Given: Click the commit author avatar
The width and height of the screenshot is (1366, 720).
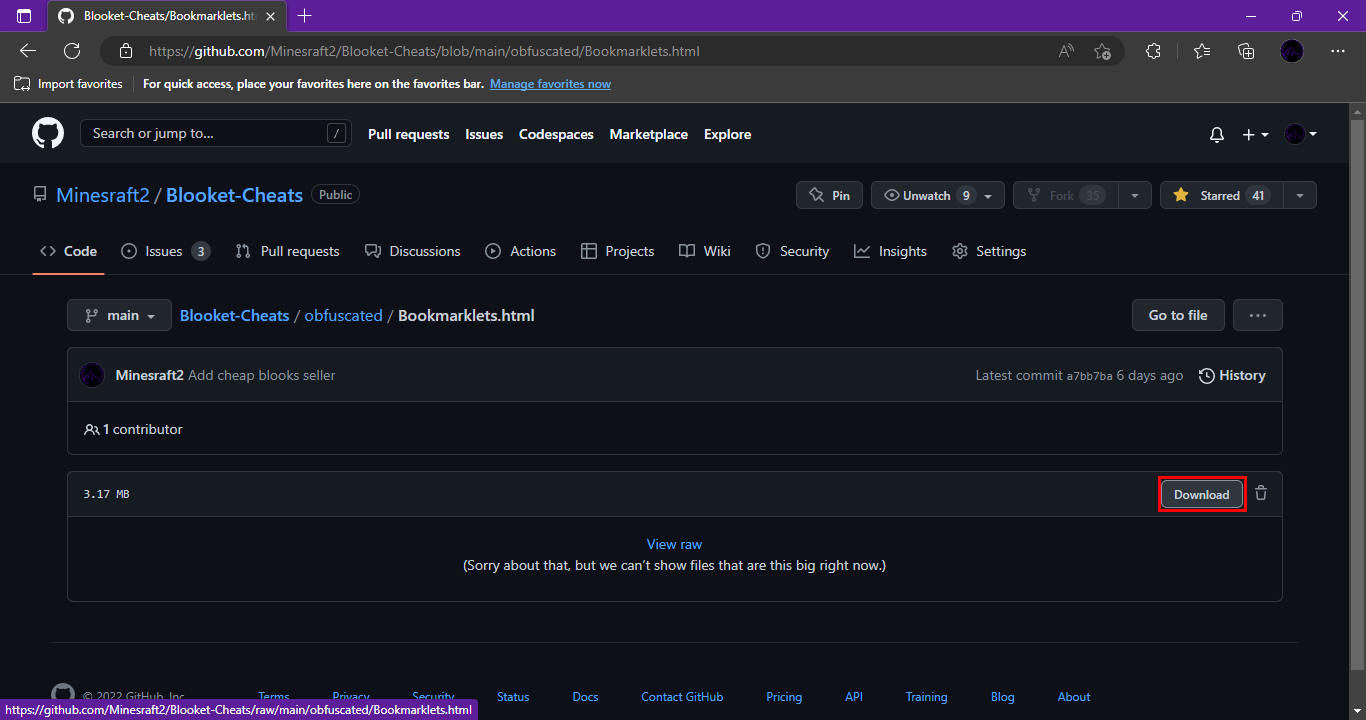Looking at the screenshot, I should (x=92, y=375).
